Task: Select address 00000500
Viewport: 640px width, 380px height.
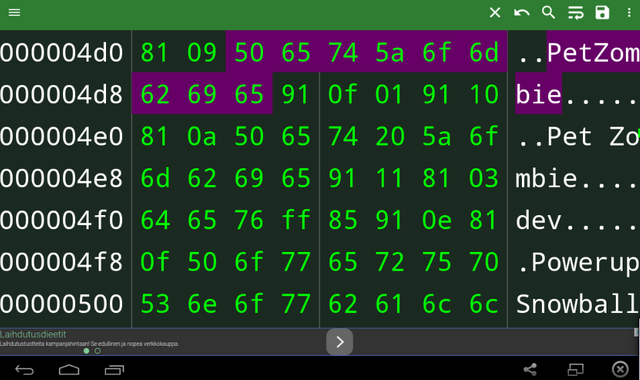Action: [x=61, y=304]
